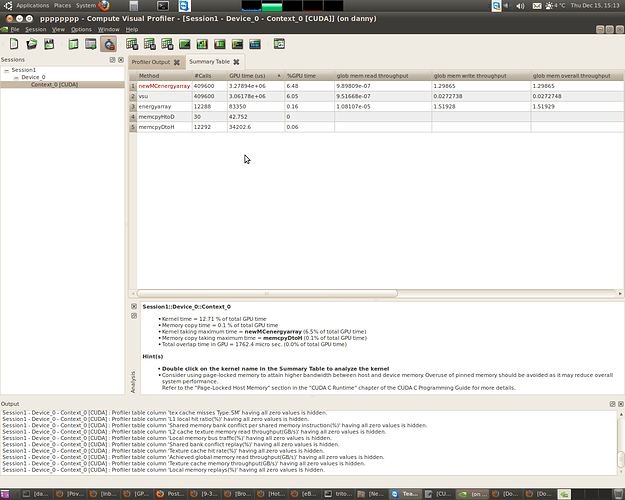The width and height of the screenshot is (625, 500).
Task: Select the Device_0 label in tree
Action: click(x=33, y=77)
